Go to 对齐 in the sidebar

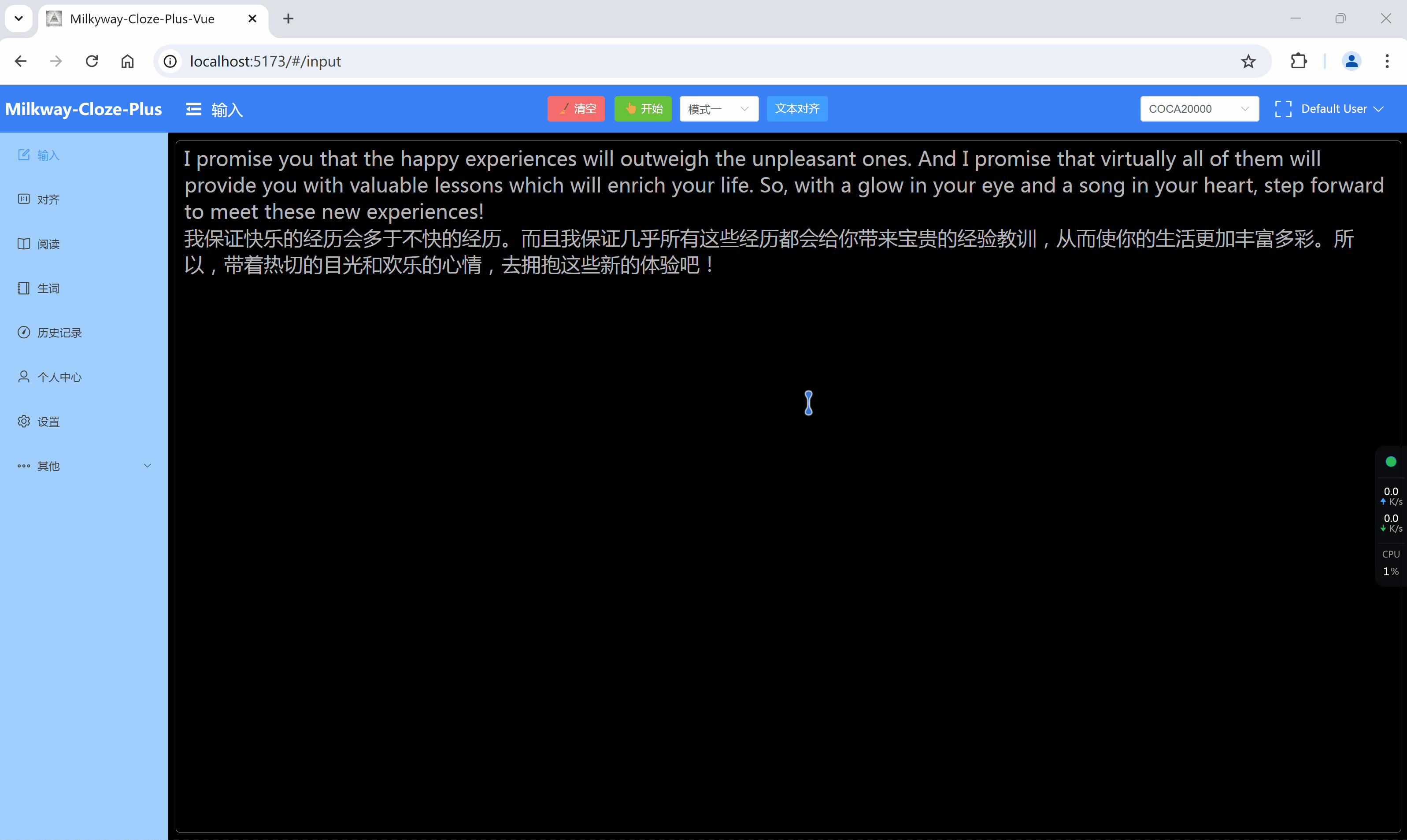(x=84, y=199)
